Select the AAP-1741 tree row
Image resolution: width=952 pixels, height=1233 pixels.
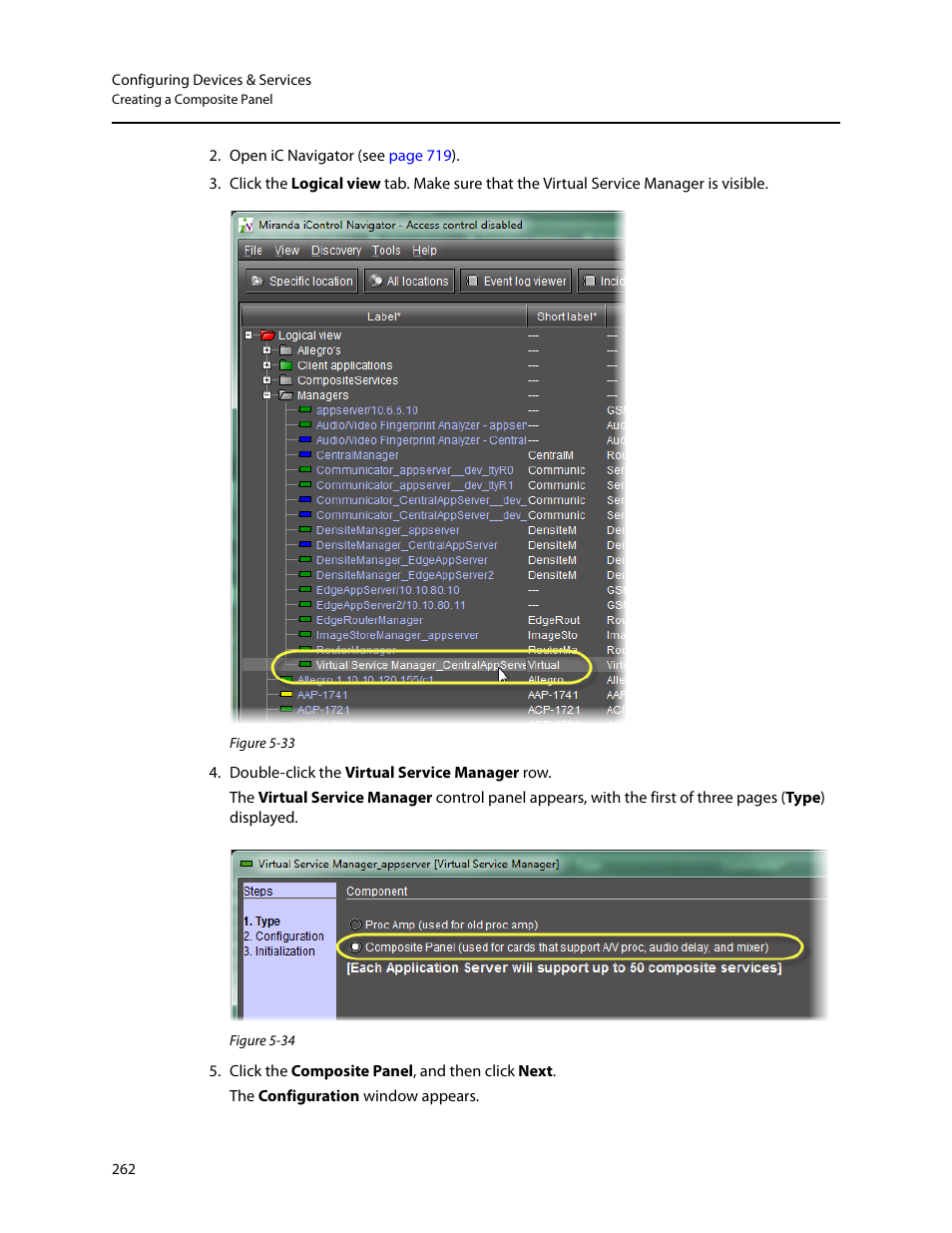[432, 695]
